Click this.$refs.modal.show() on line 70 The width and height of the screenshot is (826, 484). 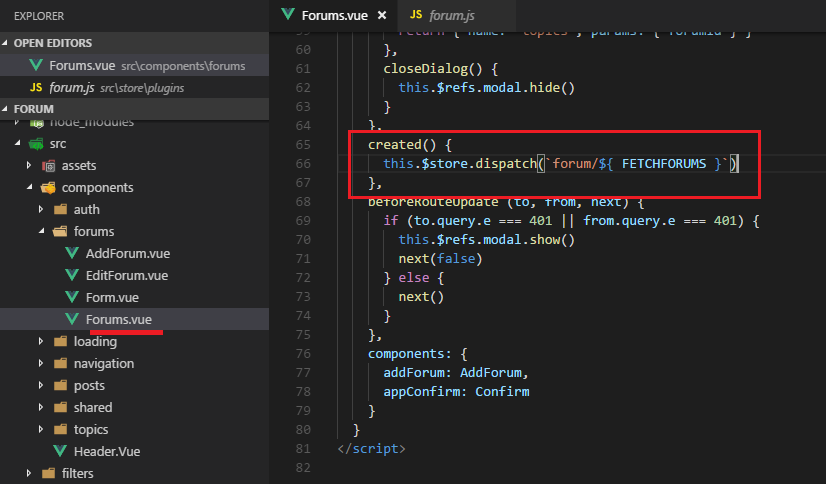point(487,240)
